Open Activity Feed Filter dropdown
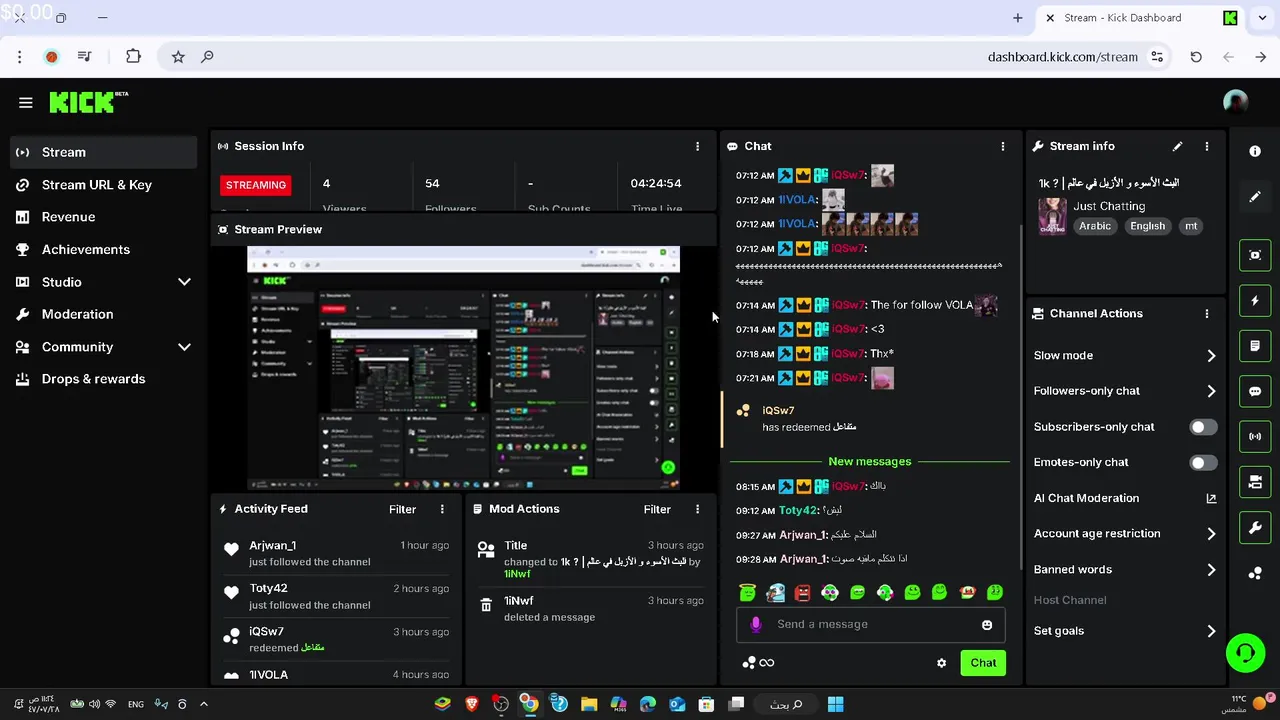Image resolution: width=1280 pixels, height=720 pixels. (402, 509)
